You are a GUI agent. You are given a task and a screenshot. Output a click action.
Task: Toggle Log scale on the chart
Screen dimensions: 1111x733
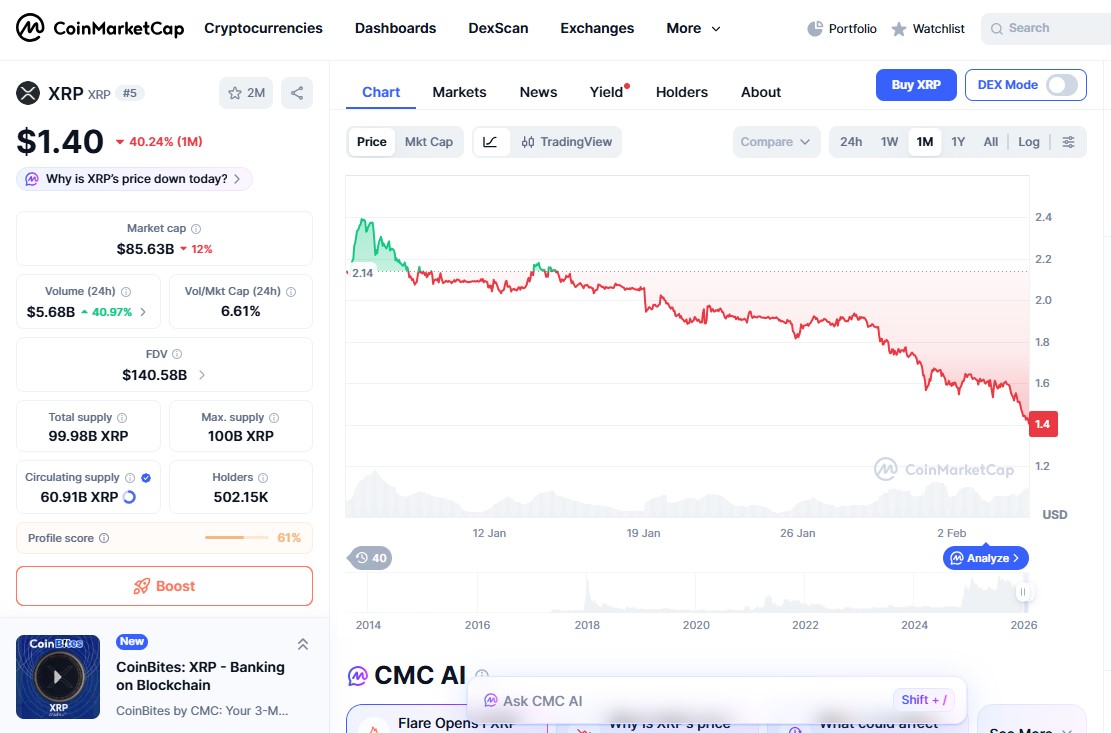(1028, 142)
